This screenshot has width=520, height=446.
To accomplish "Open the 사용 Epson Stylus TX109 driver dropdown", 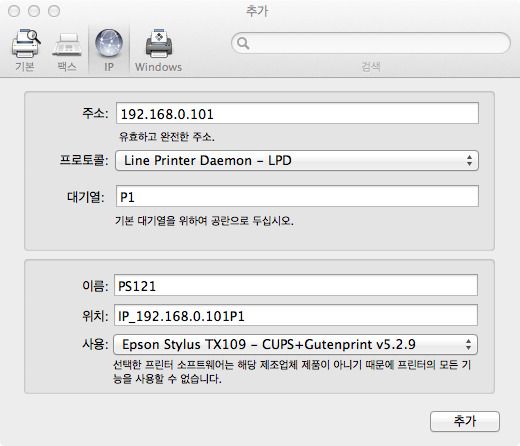I will tap(296, 344).
